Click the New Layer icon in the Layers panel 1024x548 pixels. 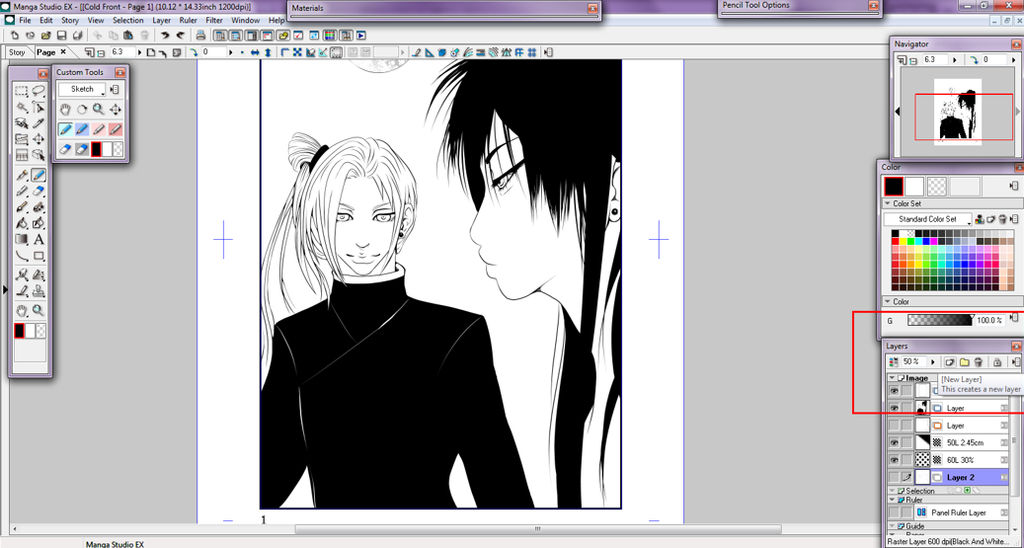coord(950,362)
